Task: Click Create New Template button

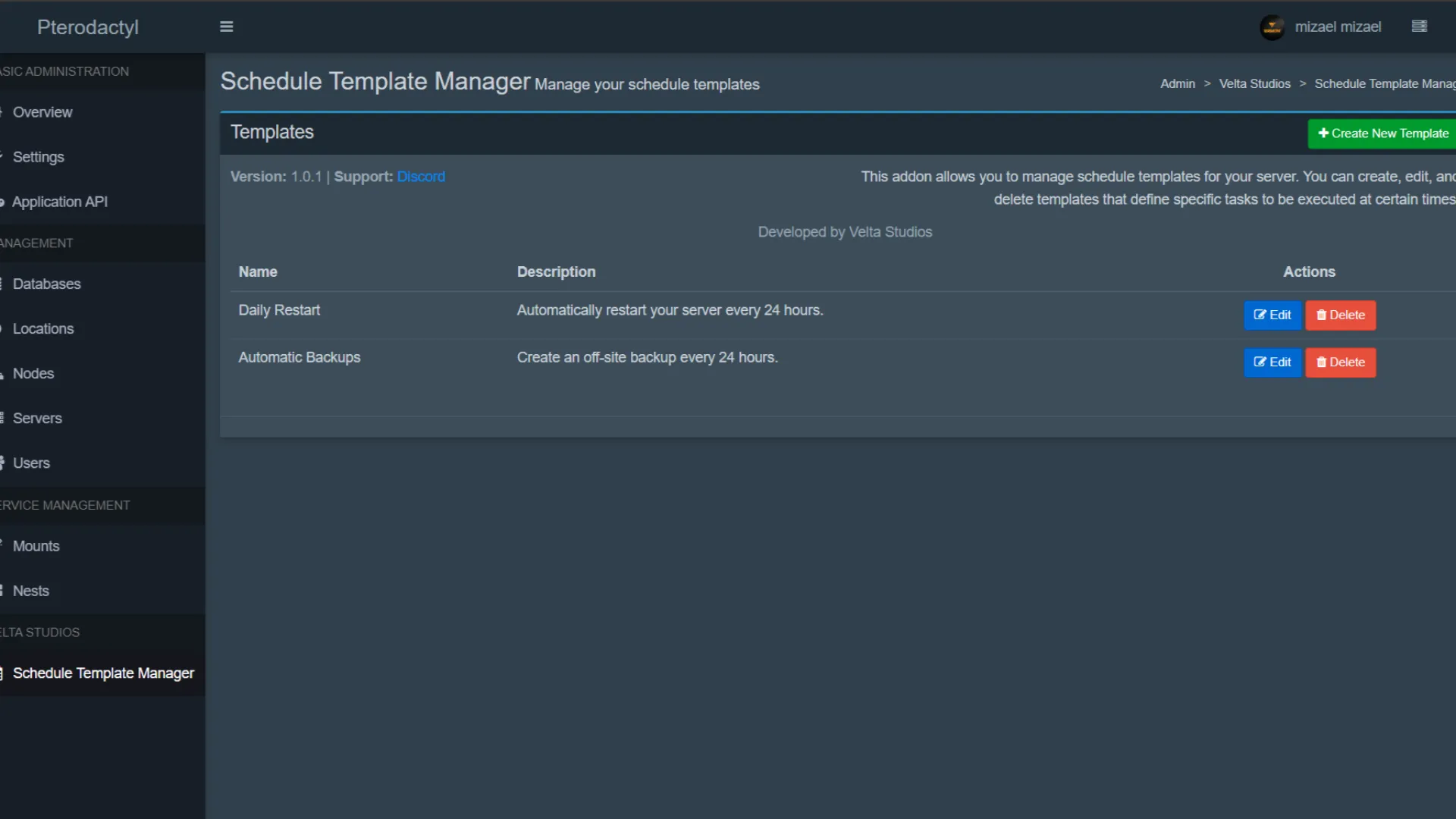Action: click(1382, 133)
